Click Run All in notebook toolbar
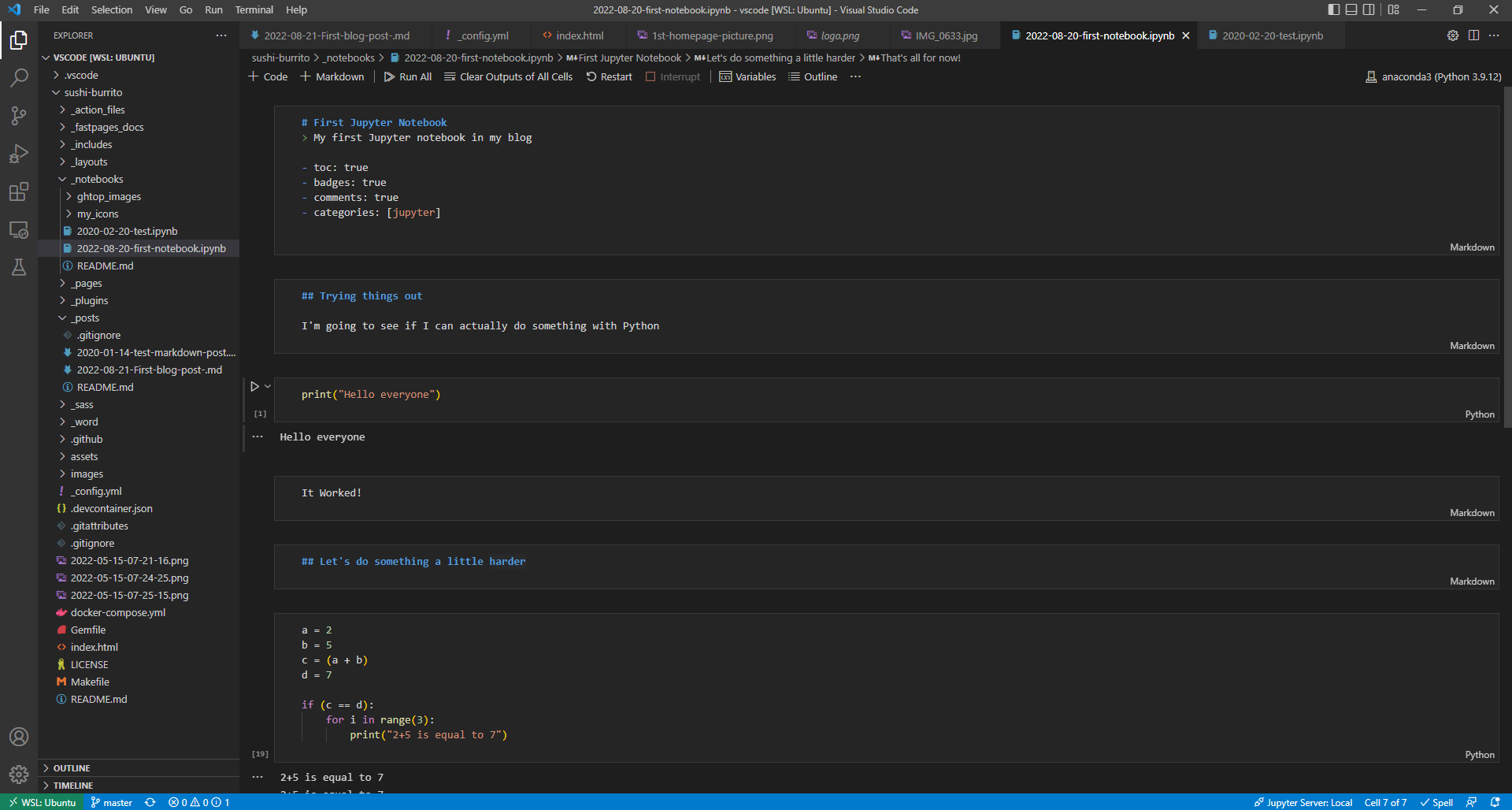 [408, 76]
